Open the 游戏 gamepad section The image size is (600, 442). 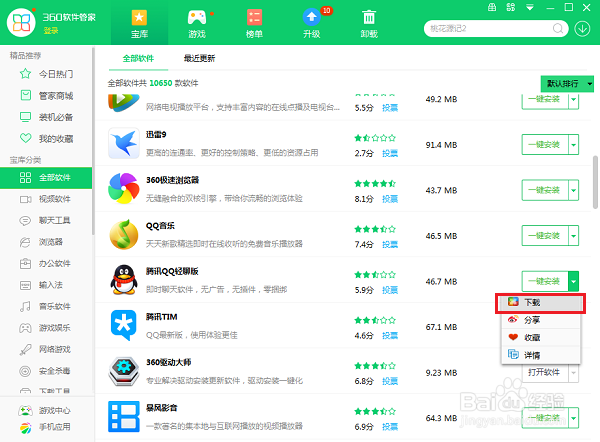point(197,24)
